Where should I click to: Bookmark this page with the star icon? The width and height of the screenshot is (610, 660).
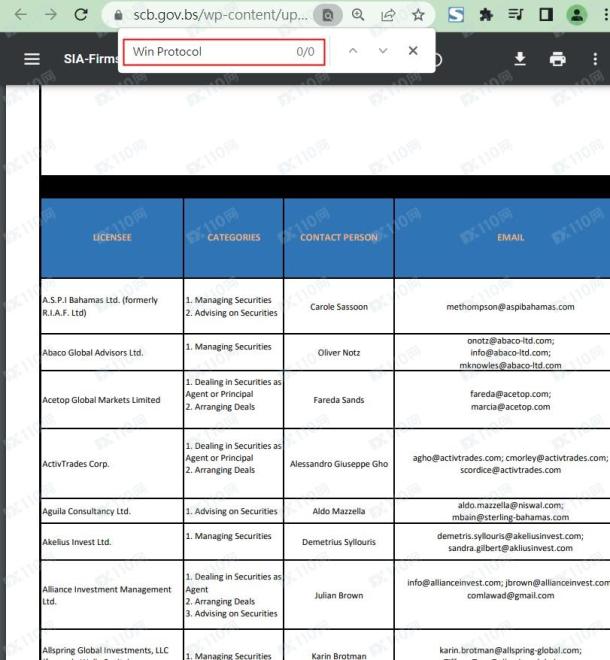(x=418, y=15)
